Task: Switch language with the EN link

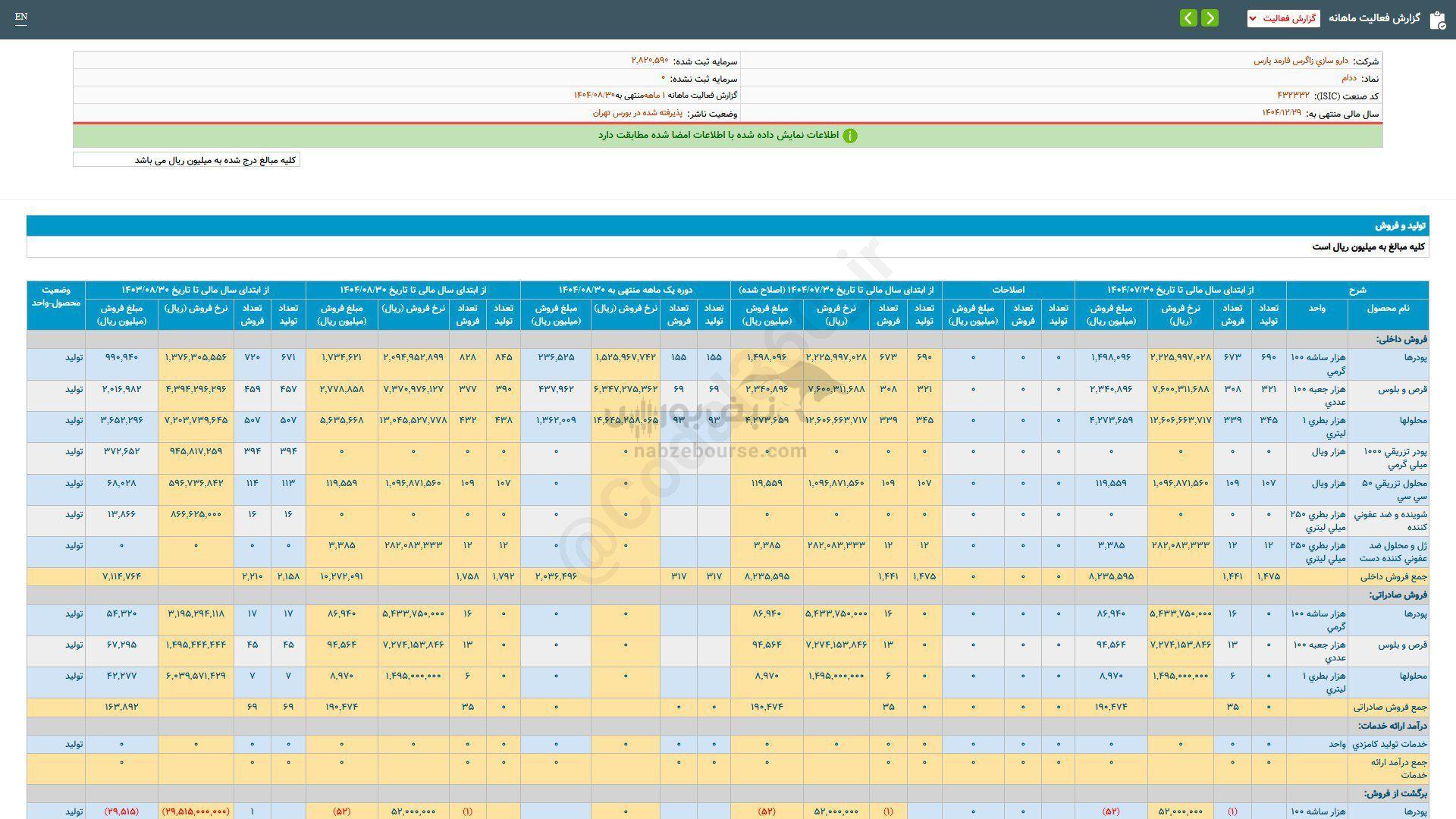Action: (21, 17)
